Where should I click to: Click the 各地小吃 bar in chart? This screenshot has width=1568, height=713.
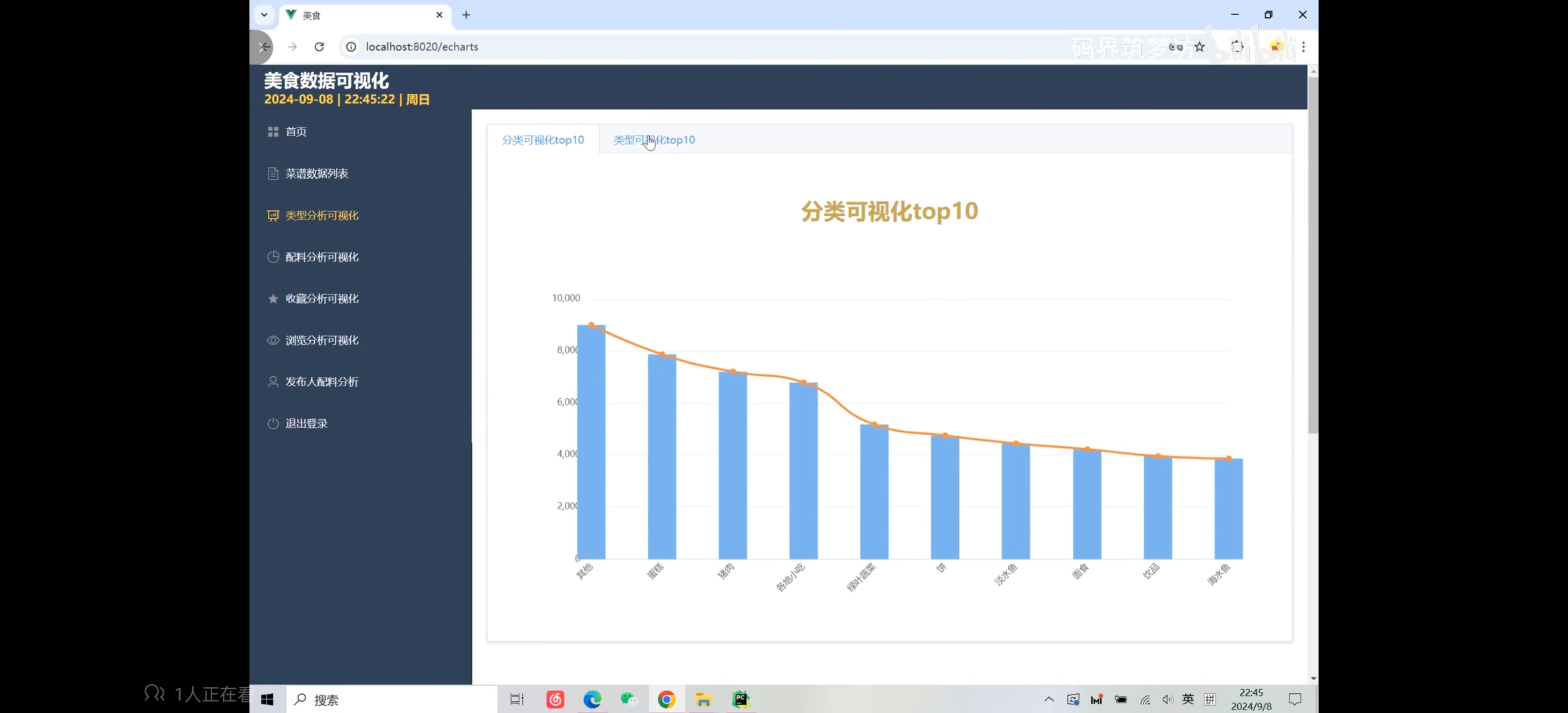pos(803,471)
